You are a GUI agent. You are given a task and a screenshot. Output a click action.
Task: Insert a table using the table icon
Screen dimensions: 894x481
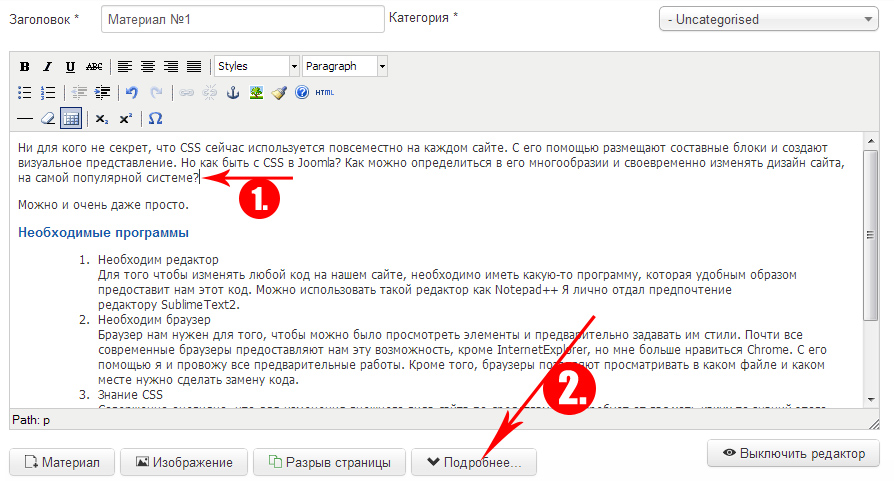coord(71,118)
